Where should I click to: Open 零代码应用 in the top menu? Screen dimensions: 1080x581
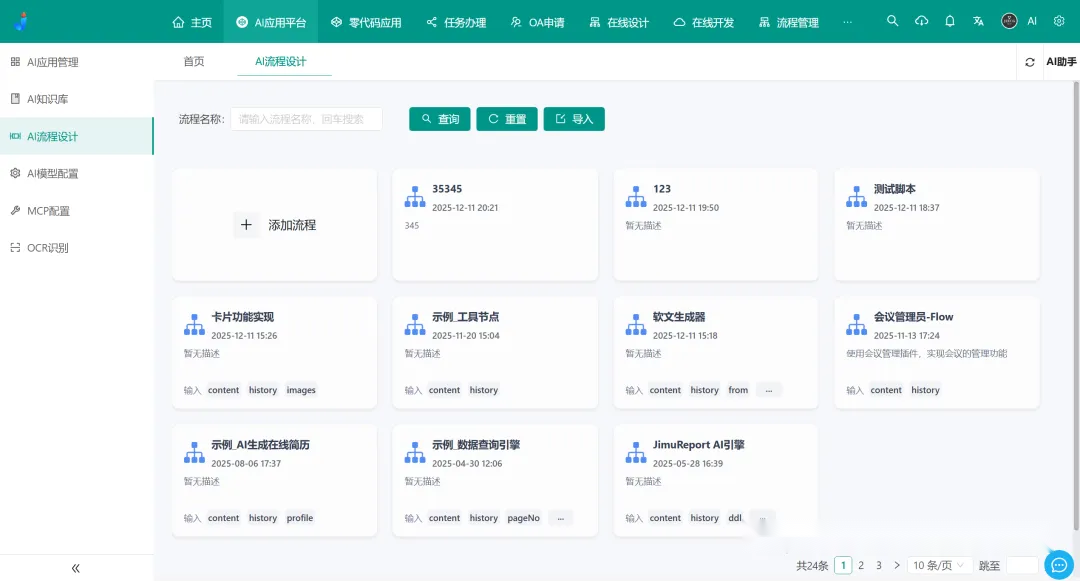[x=367, y=22]
